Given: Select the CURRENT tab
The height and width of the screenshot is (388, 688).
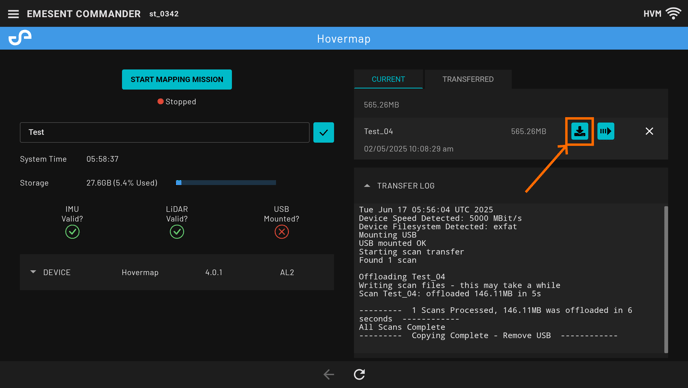Looking at the screenshot, I should point(388,79).
